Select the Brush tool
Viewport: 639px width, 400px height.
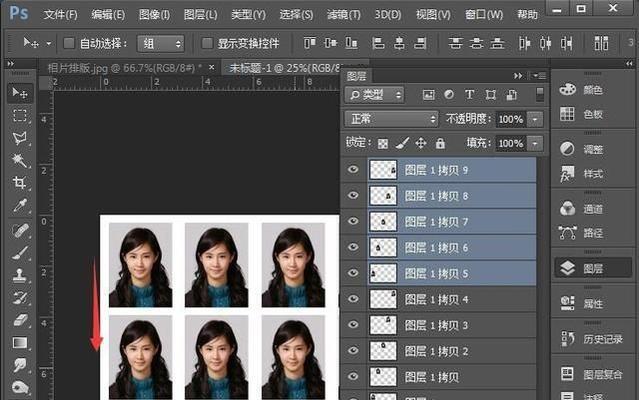pyautogui.click(x=20, y=253)
